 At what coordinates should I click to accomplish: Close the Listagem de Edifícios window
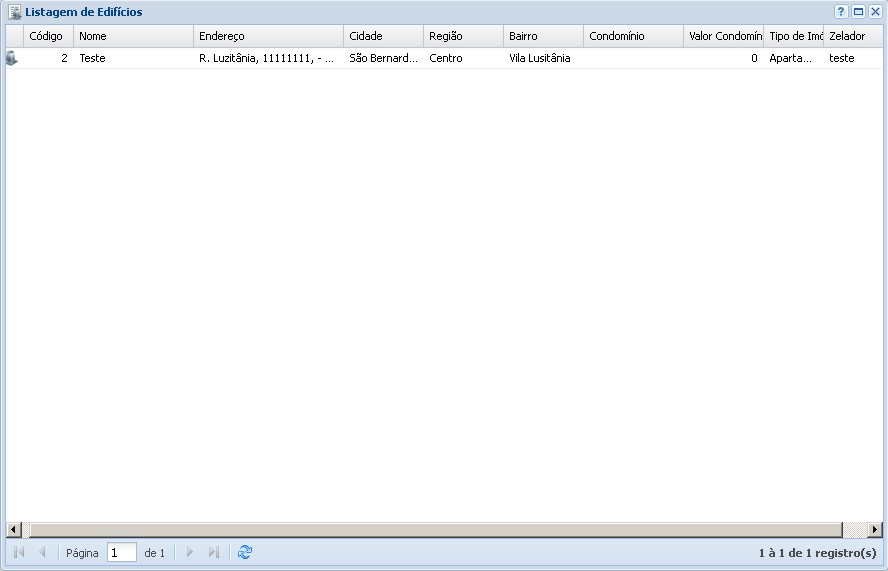(x=875, y=12)
